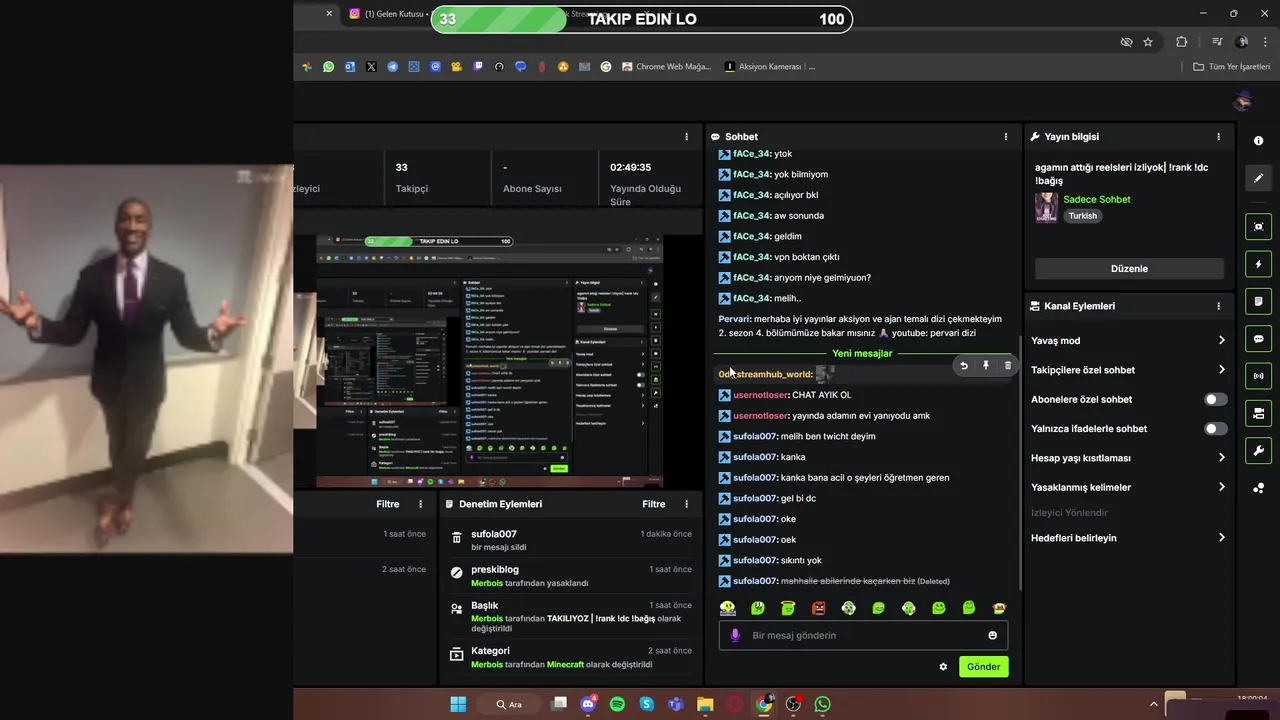
Task: Click the broadcast signal icon in right sidebar
Action: click(1258, 376)
